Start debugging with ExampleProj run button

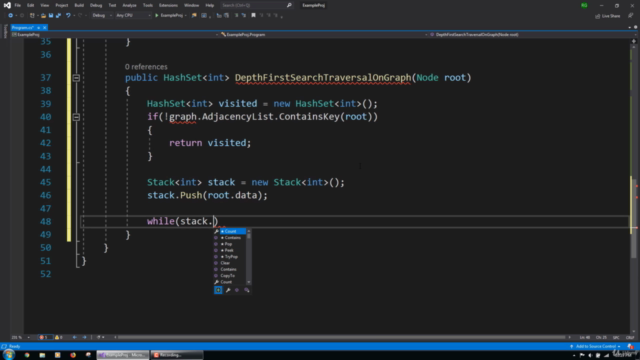tap(169, 16)
